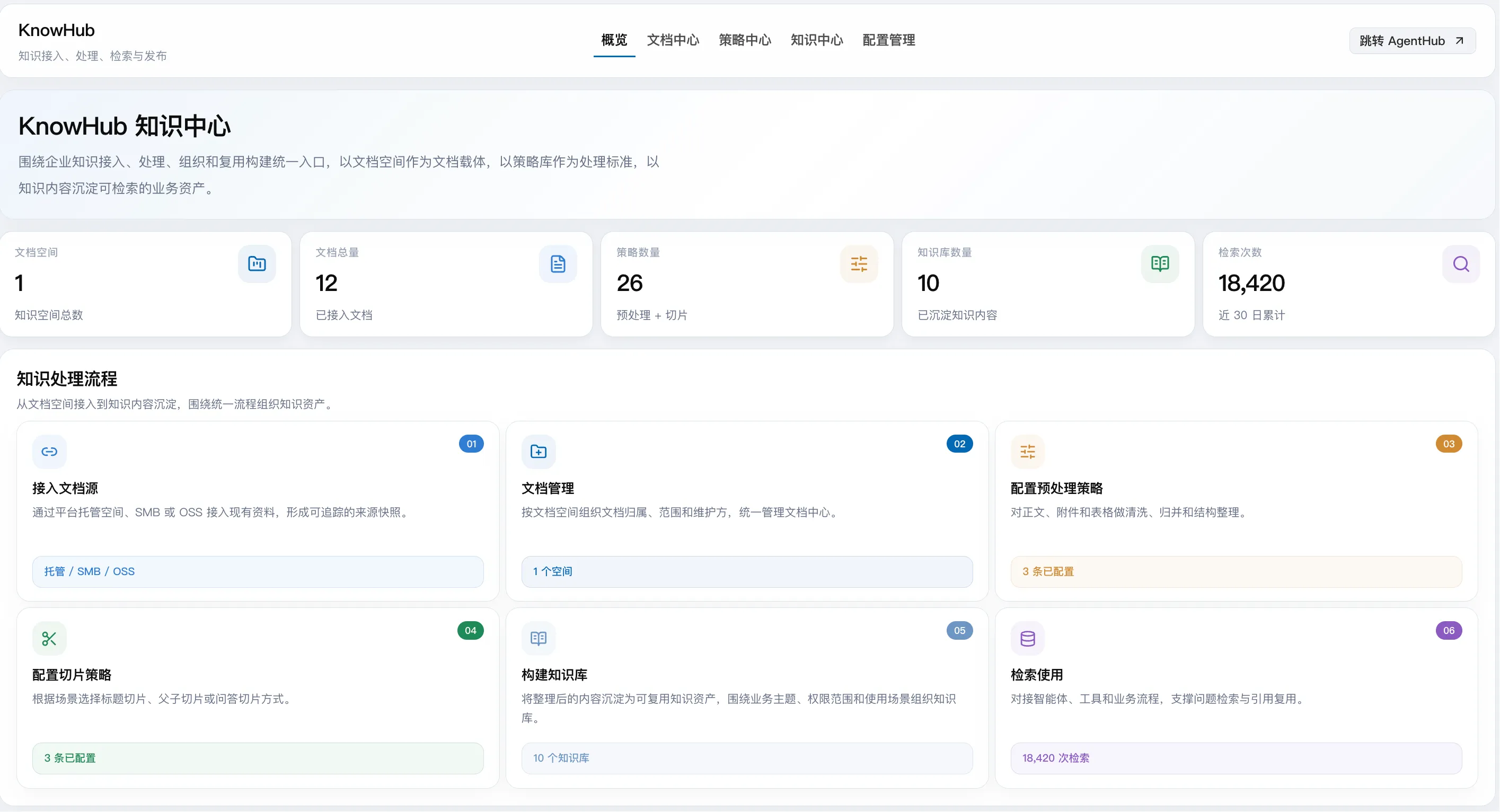This screenshot has height=812, width=1500.
Task: Click the 策略数量 sliders icon
Action: click(x=859, y=264)
